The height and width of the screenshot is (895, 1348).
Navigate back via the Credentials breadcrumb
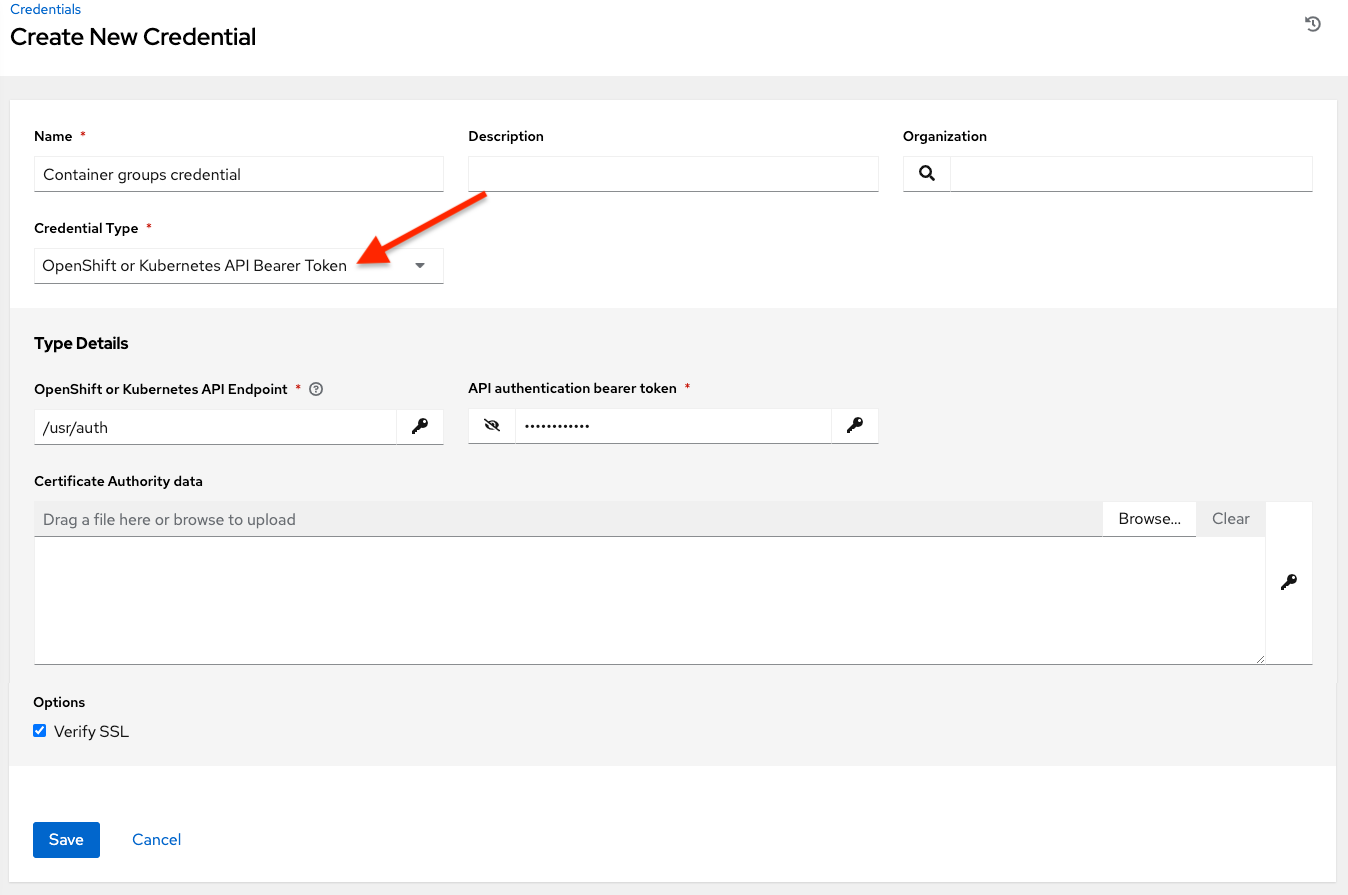(43, 8)
